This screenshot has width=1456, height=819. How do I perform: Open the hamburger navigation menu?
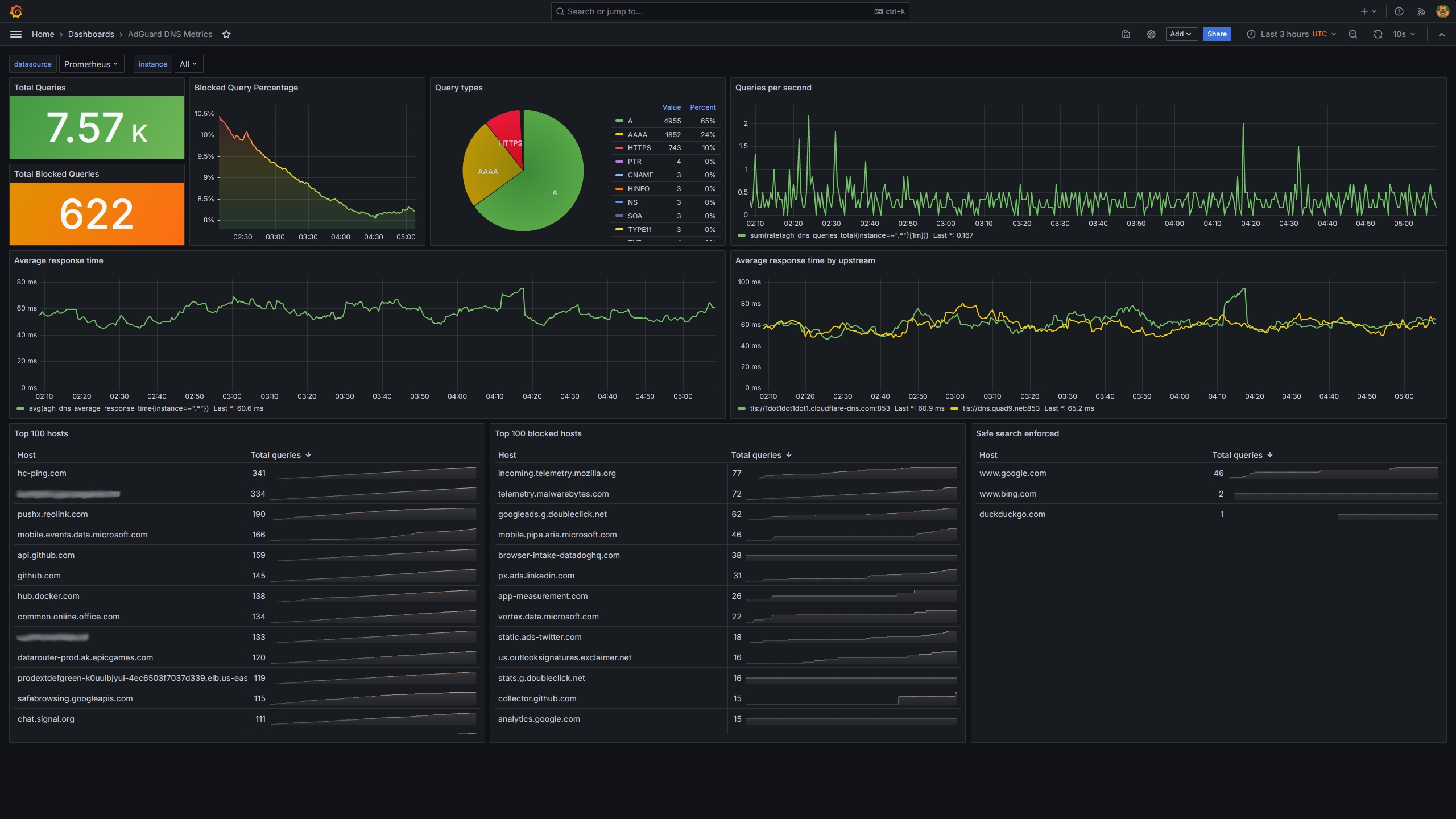(16, 34)
